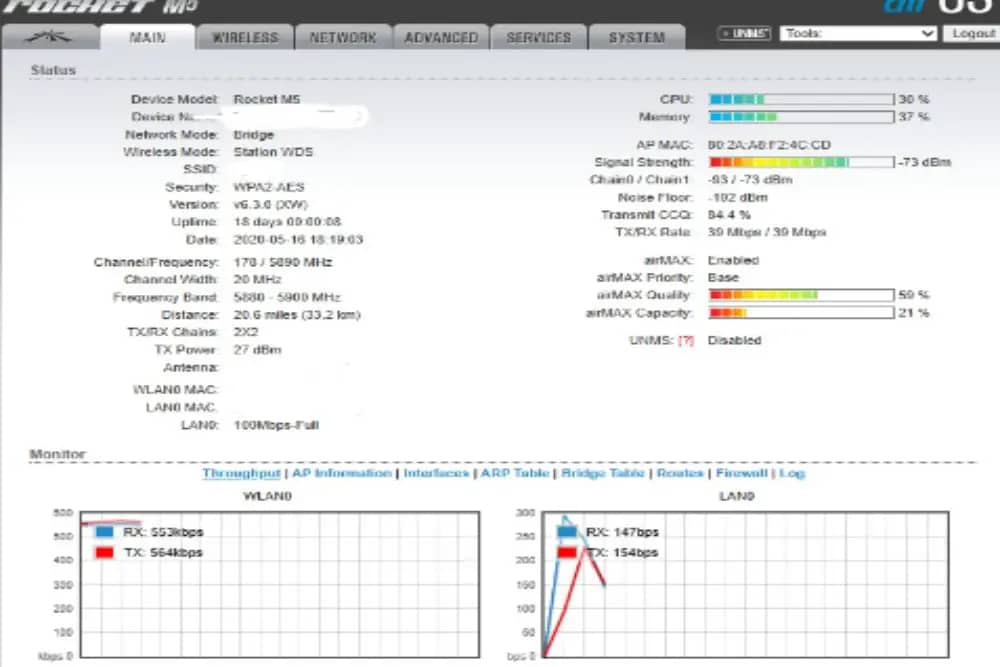The height and width of the screenshot is (667, 1000).
Task: Show the Throughput monitor
Action: (x=241, y=473)
